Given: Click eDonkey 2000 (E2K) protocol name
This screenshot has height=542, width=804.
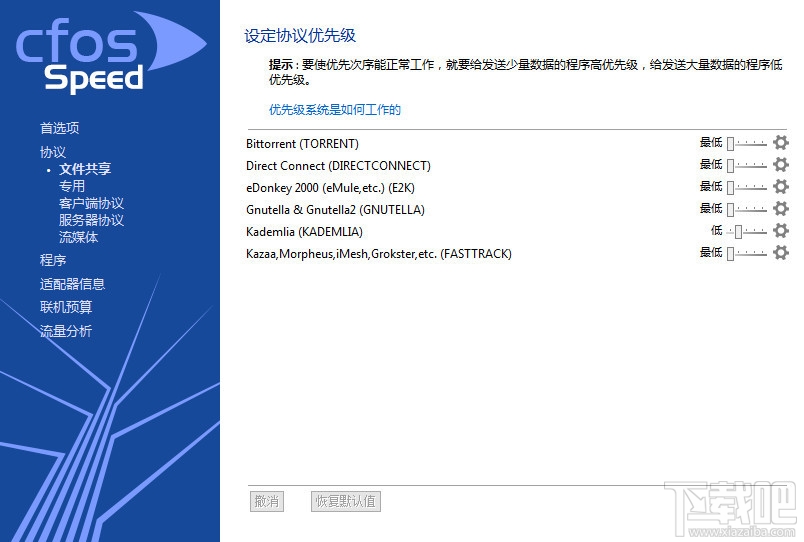Looking at the screenshot, I should (x=330, y=188).
